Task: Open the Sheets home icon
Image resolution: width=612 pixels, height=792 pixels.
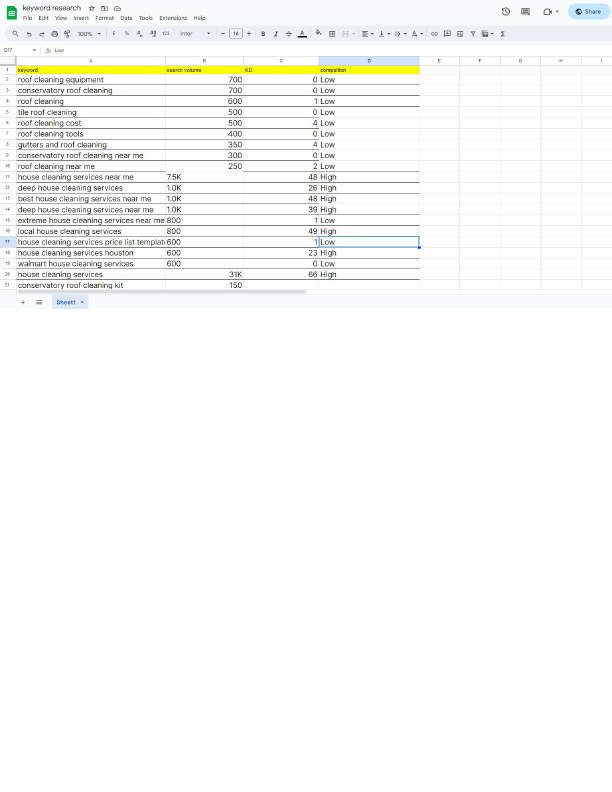Action: [x=12, y=12]
